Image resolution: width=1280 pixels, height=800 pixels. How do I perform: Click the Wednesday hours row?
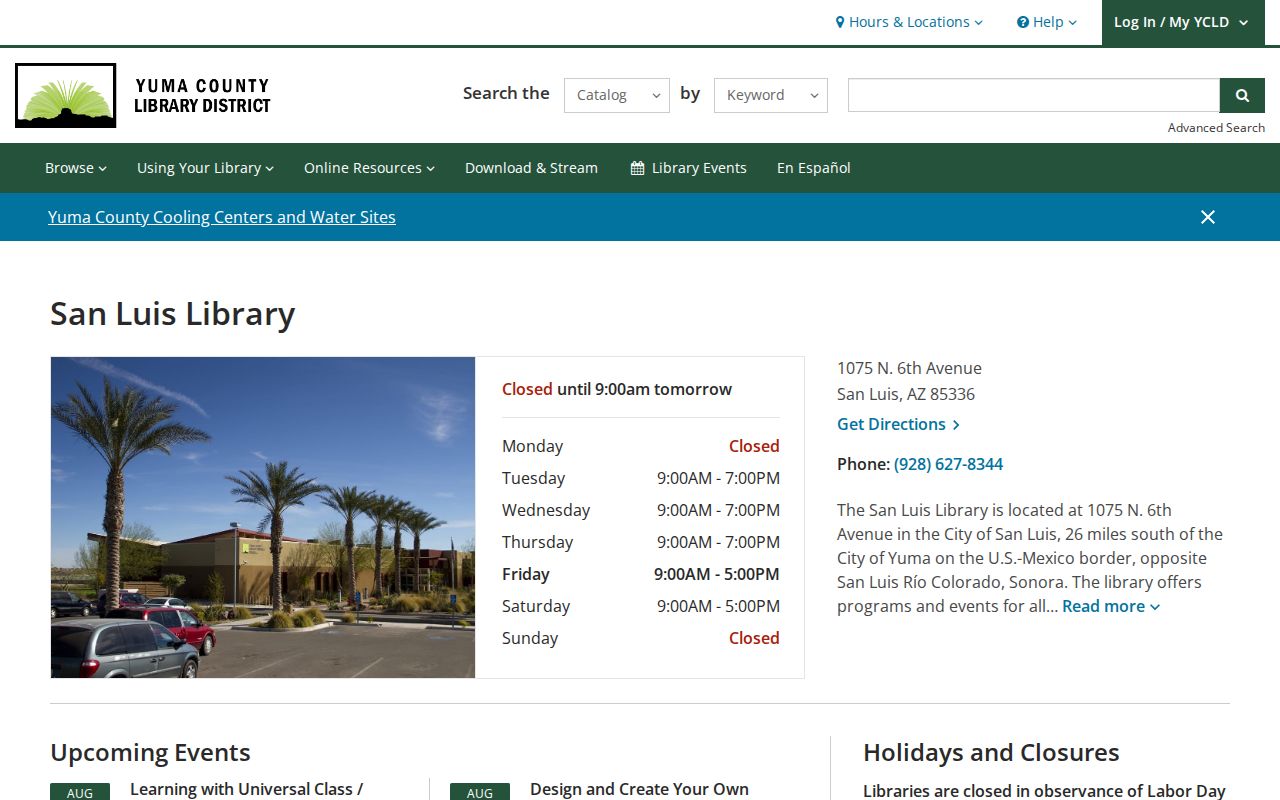(x=641, y=510)
